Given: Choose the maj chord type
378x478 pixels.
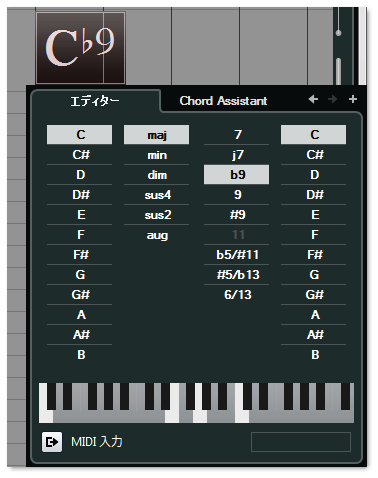Looking at the screenshot, I should tap(156, 135).
